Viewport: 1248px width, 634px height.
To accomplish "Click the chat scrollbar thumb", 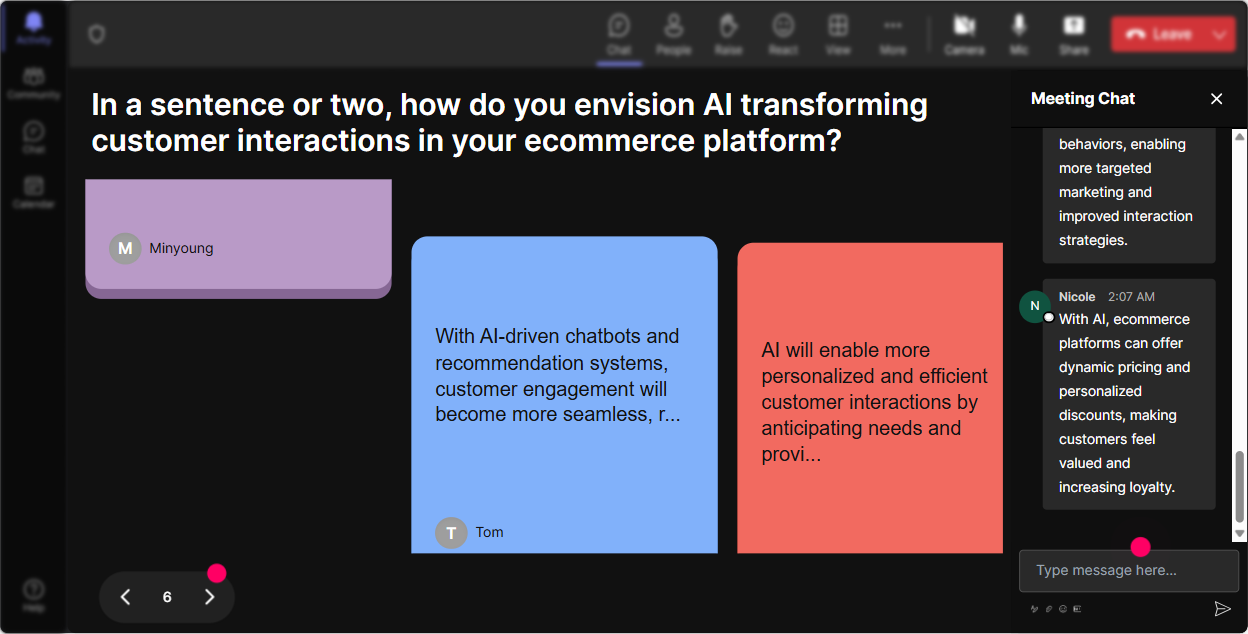I will [1240, 486].
